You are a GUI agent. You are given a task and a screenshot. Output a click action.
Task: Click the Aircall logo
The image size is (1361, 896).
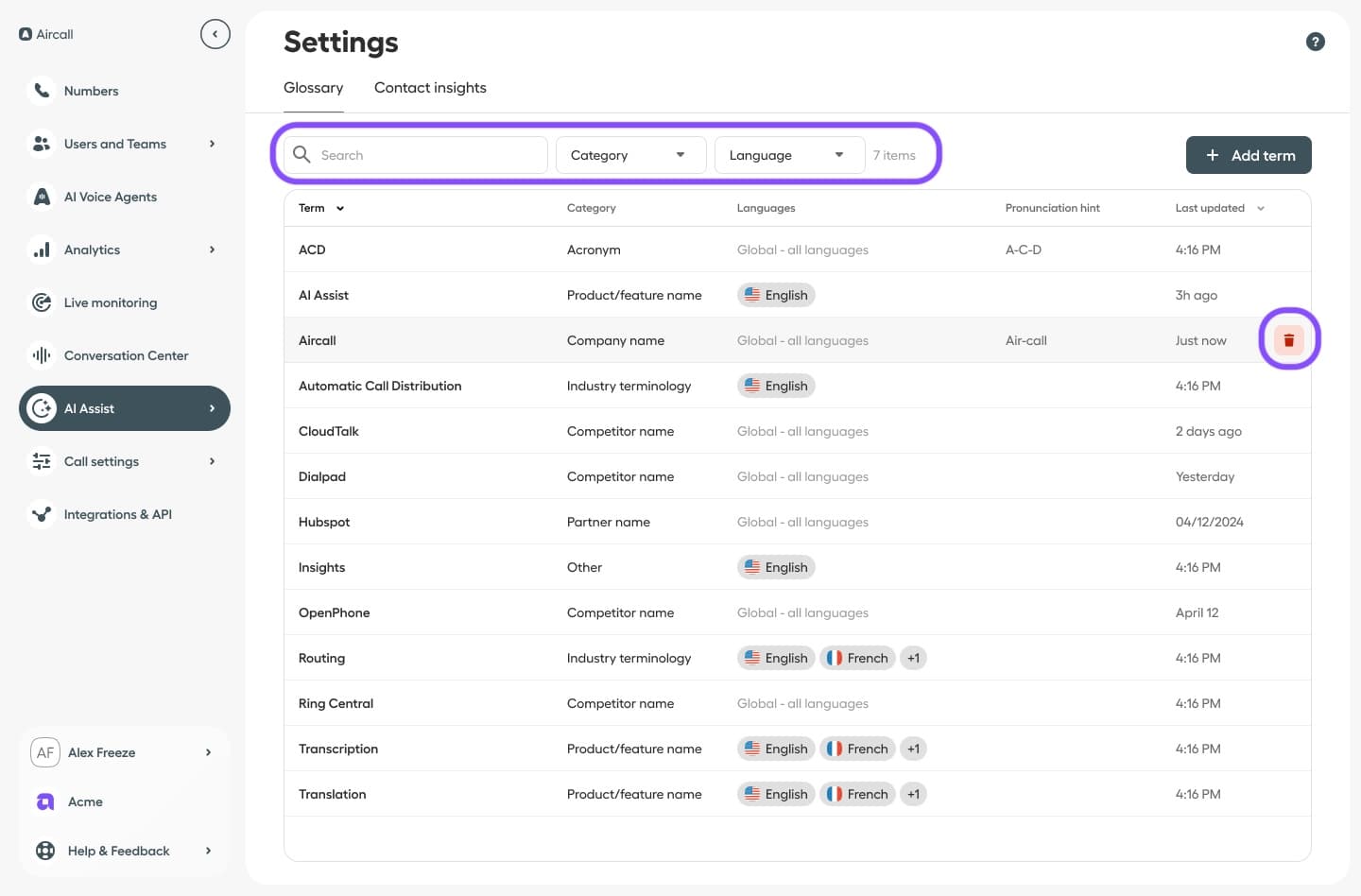pos(45,33)
